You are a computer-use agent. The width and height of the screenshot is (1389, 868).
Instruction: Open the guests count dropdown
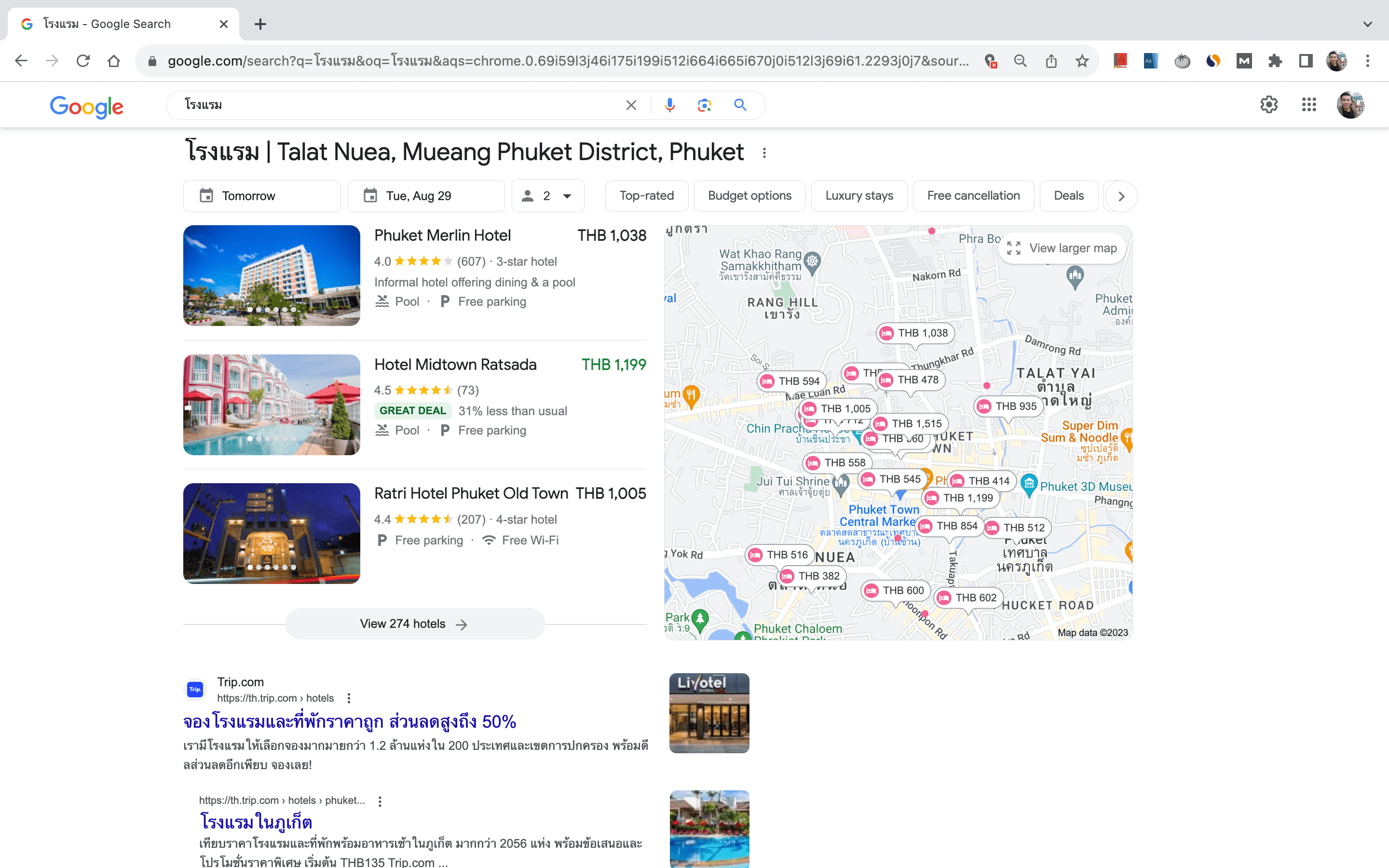coord(548,196)
